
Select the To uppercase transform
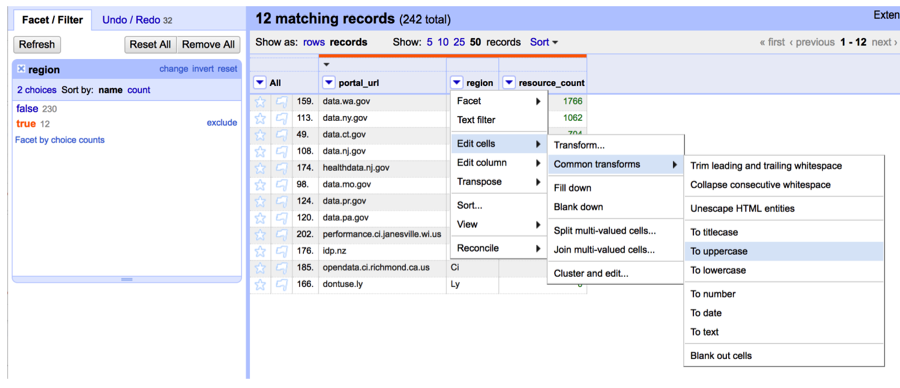click(x=784, y=251)
